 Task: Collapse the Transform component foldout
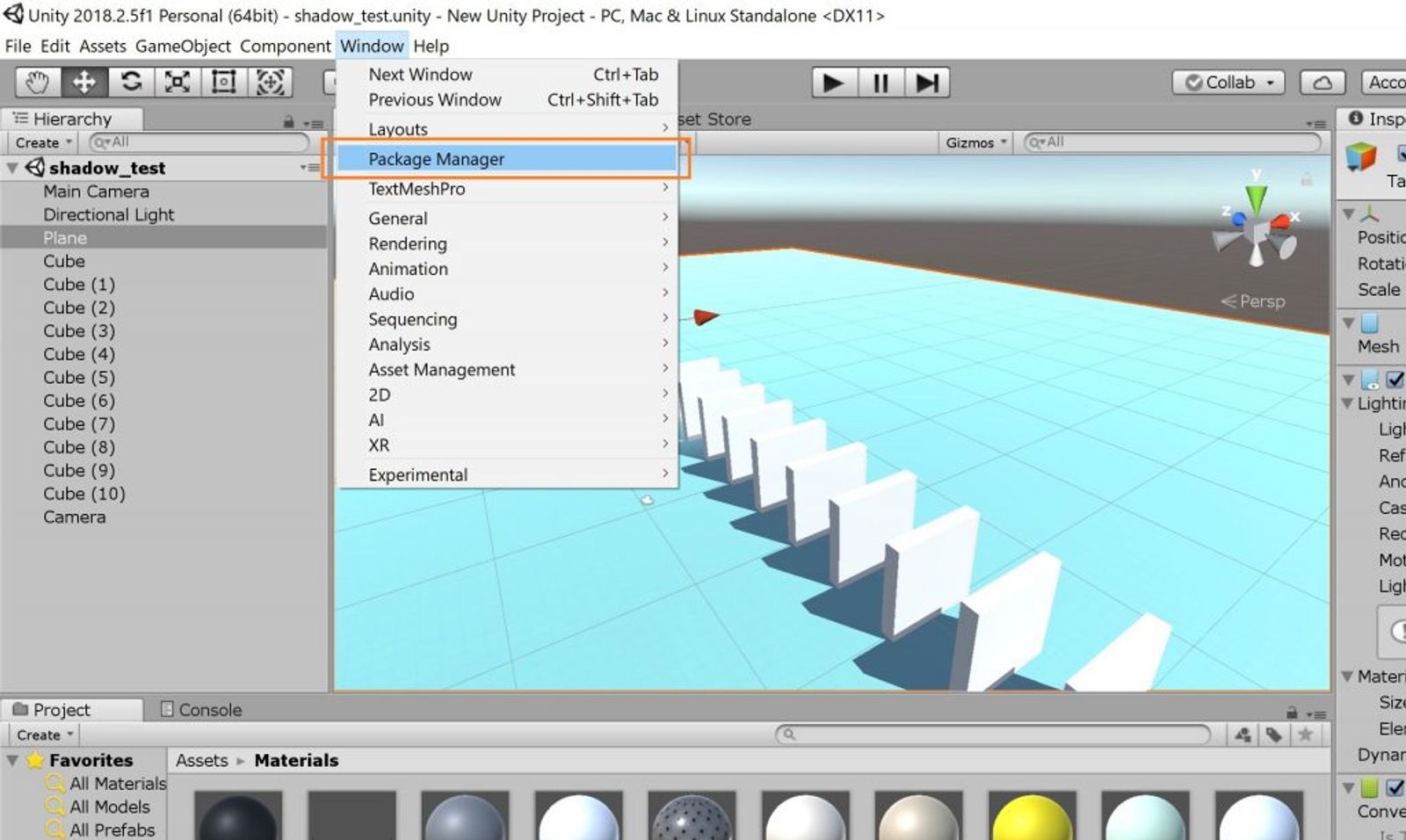pyautogui.click(x=1348, y=213)
